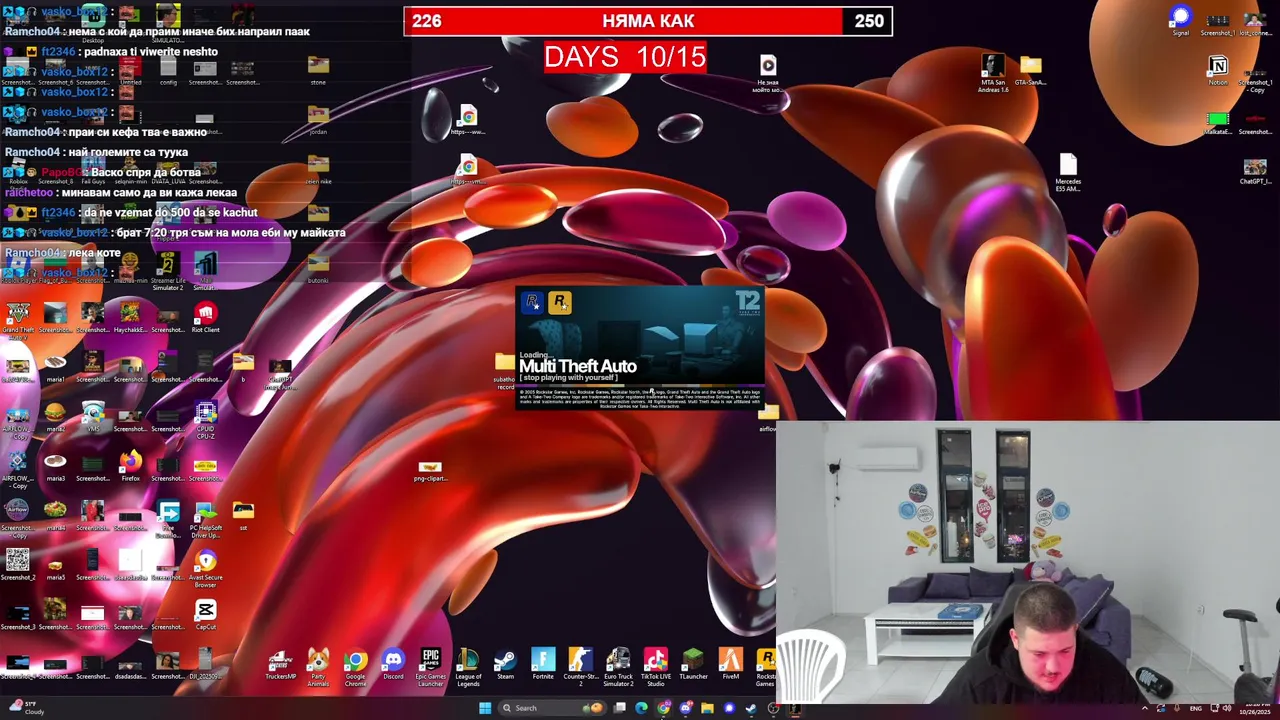Viewport: 1280px width, 720px height.
Task: Open the Streamer Life Simulator 2 shortcut
Action: [x=168, y=270]
